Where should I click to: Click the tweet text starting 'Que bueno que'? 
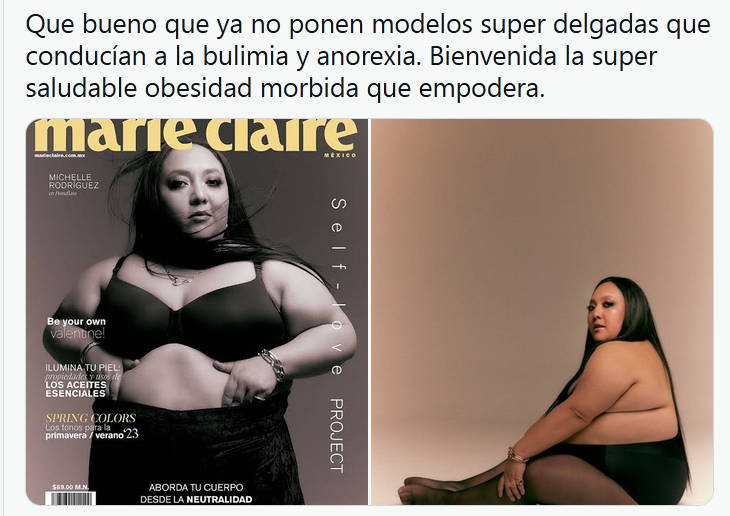[368, 56]
